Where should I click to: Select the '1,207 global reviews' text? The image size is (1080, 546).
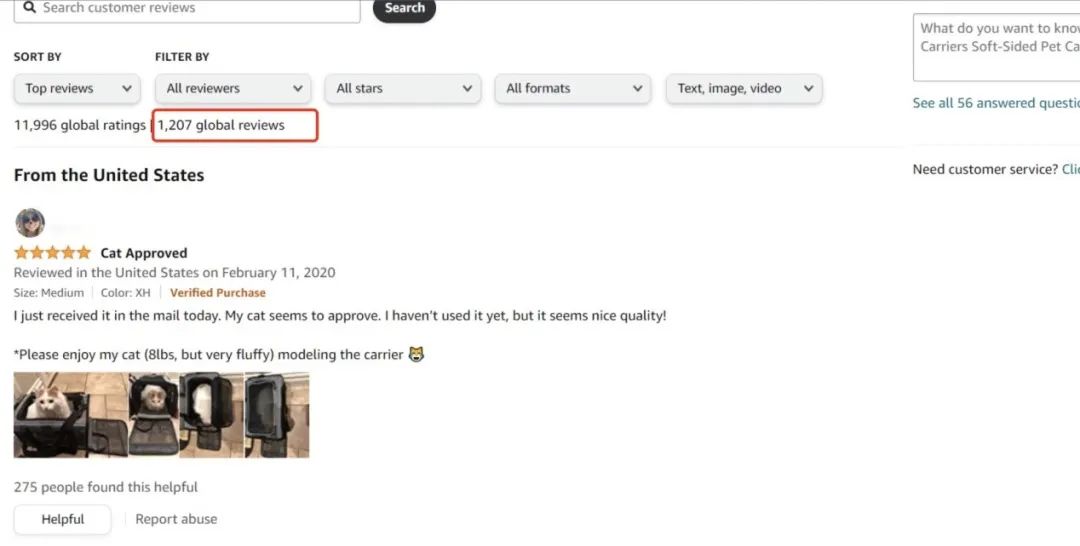221,125
